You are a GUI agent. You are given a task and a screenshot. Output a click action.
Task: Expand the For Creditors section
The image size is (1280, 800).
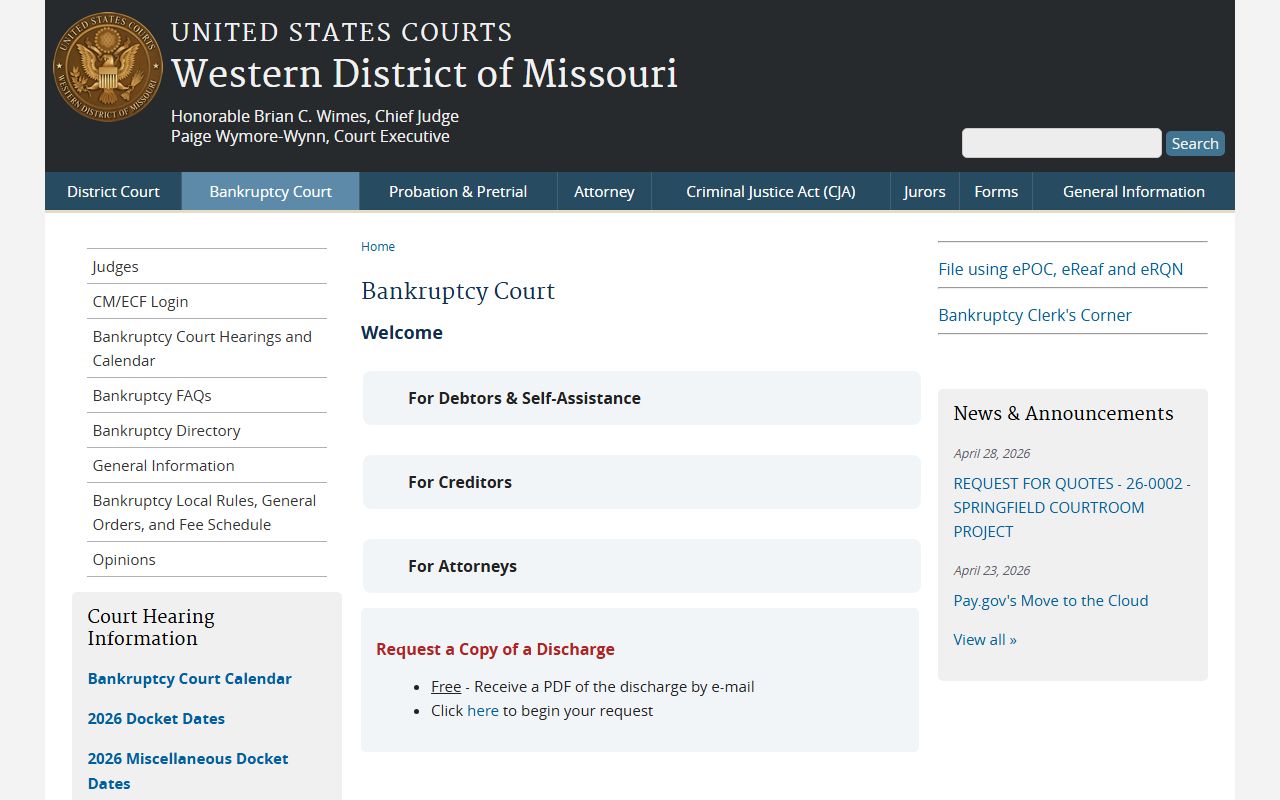coord(641,482)
